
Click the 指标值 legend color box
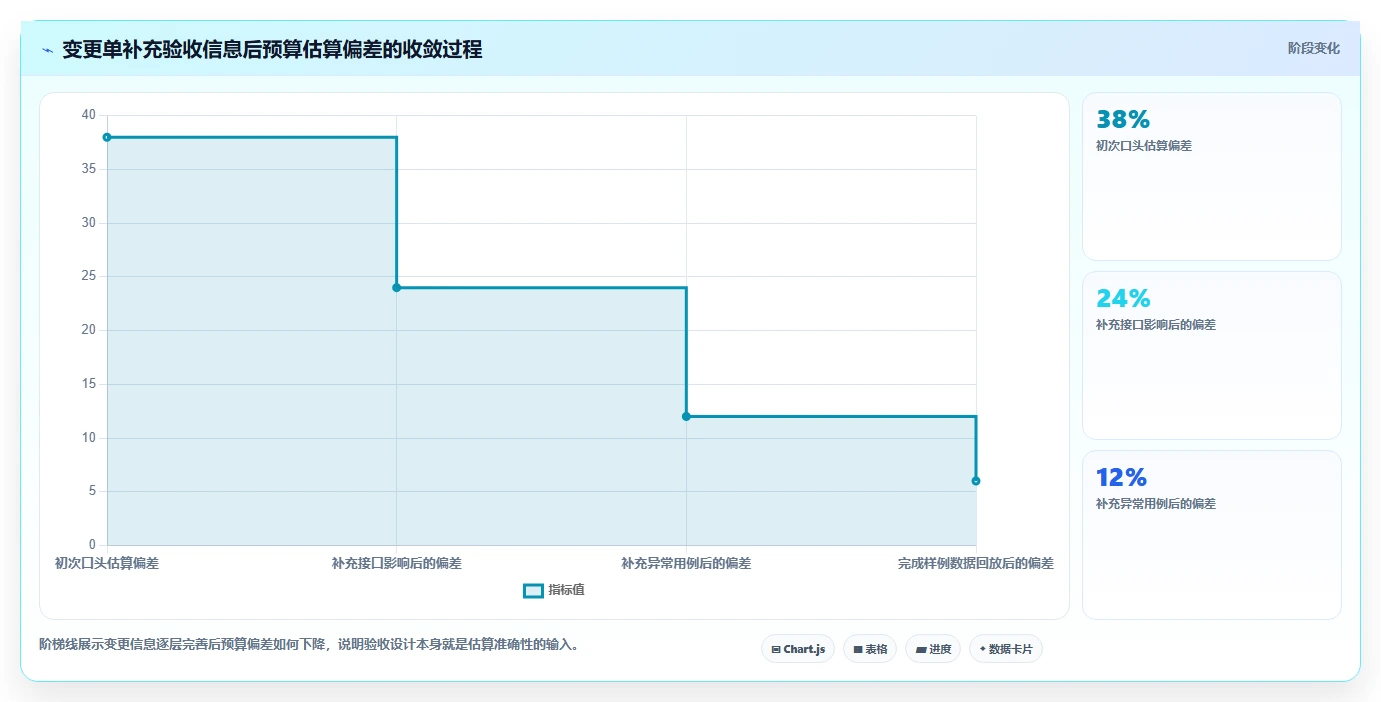click(534, 590)
